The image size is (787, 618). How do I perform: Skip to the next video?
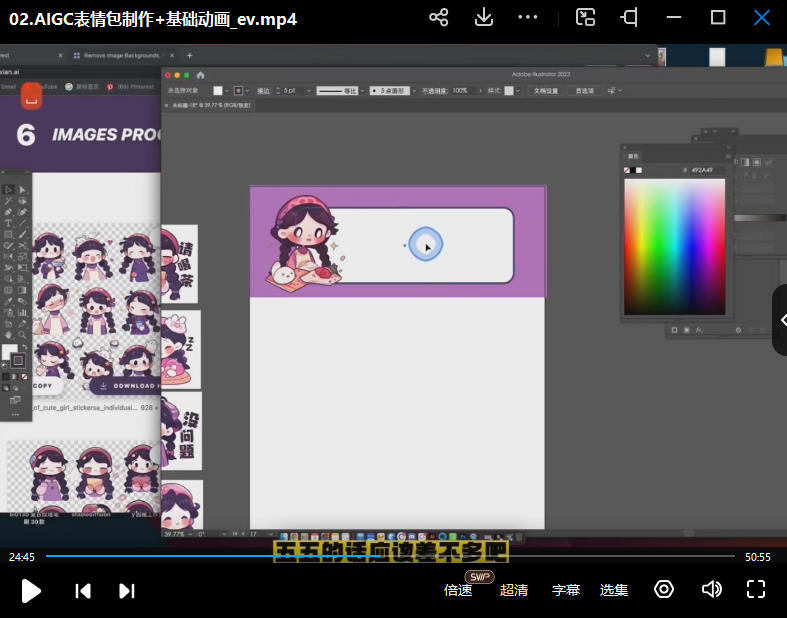(126, 590)
